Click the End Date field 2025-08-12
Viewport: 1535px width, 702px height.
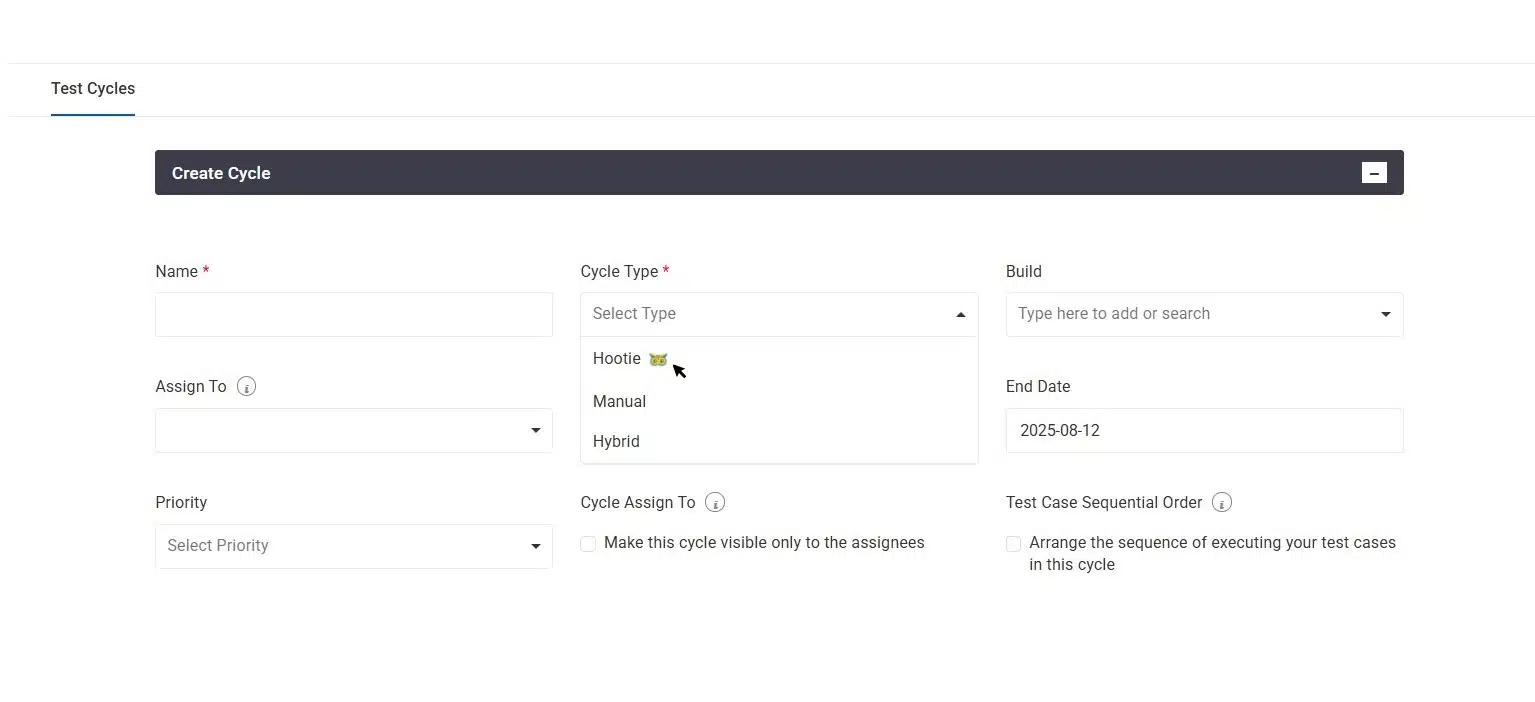pyautogui.click(x=1204, y=430)
